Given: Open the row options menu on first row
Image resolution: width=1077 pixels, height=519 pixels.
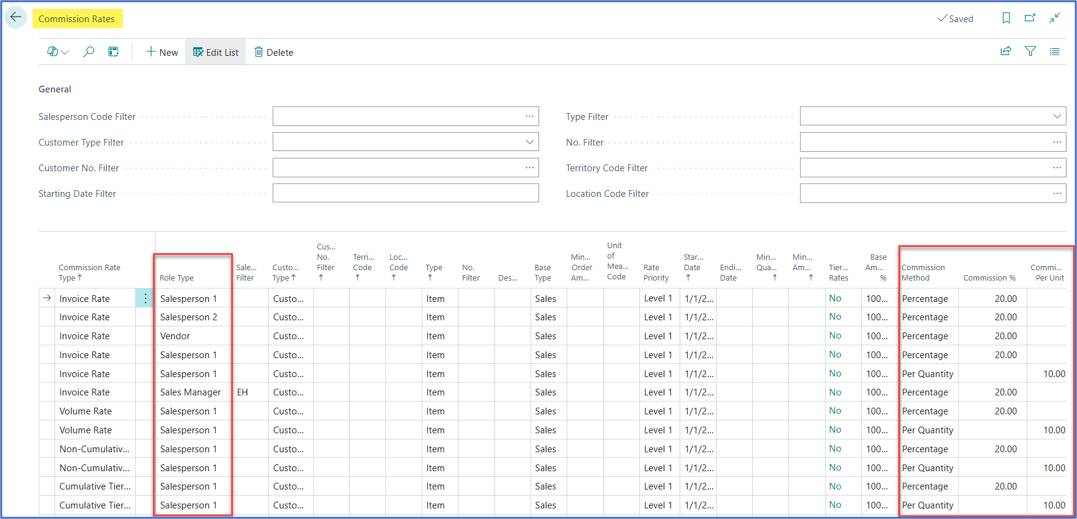Looking at the screenshot, I should click(145, 299).
